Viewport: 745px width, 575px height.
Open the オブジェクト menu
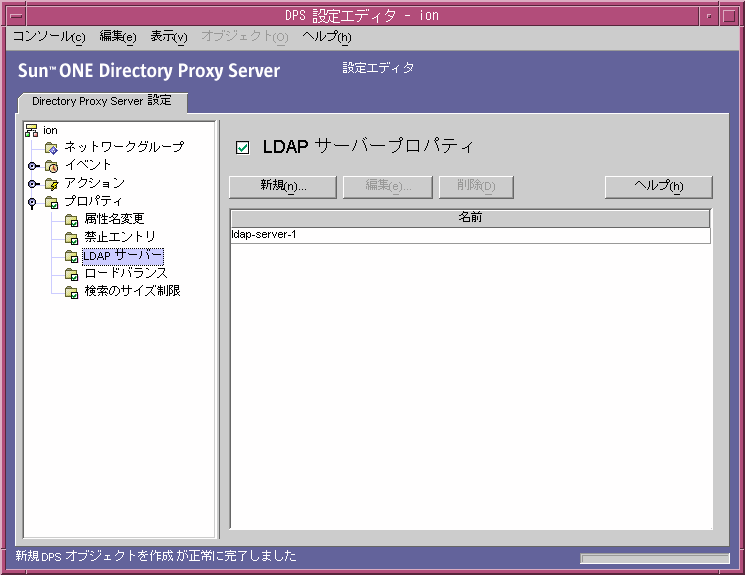coord(245,37)
